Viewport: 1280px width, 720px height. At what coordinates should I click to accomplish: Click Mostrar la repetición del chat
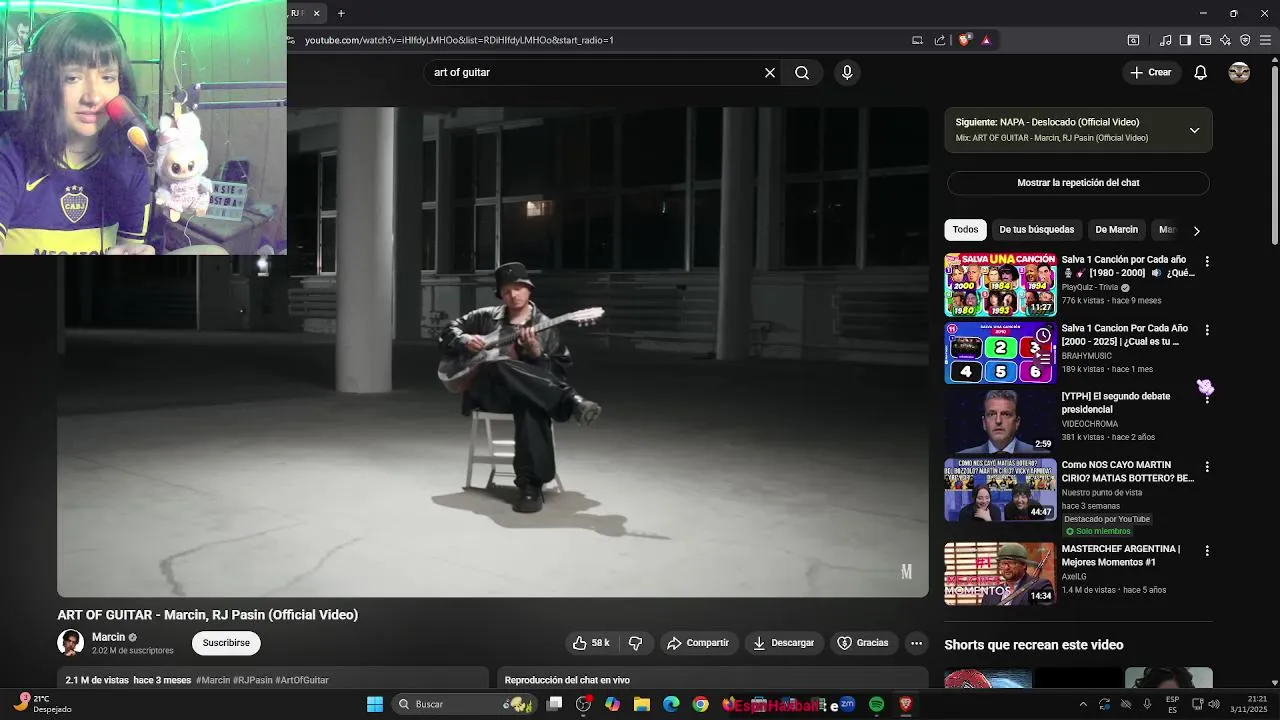(1078, 183)
